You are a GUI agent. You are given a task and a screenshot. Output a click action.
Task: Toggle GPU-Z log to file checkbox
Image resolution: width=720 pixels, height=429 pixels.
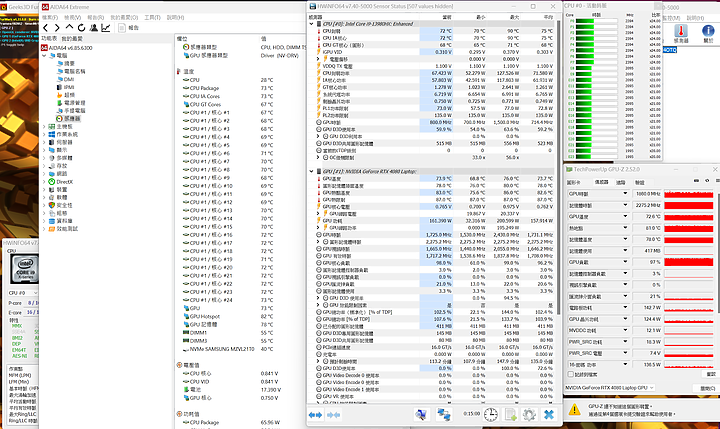570,374
